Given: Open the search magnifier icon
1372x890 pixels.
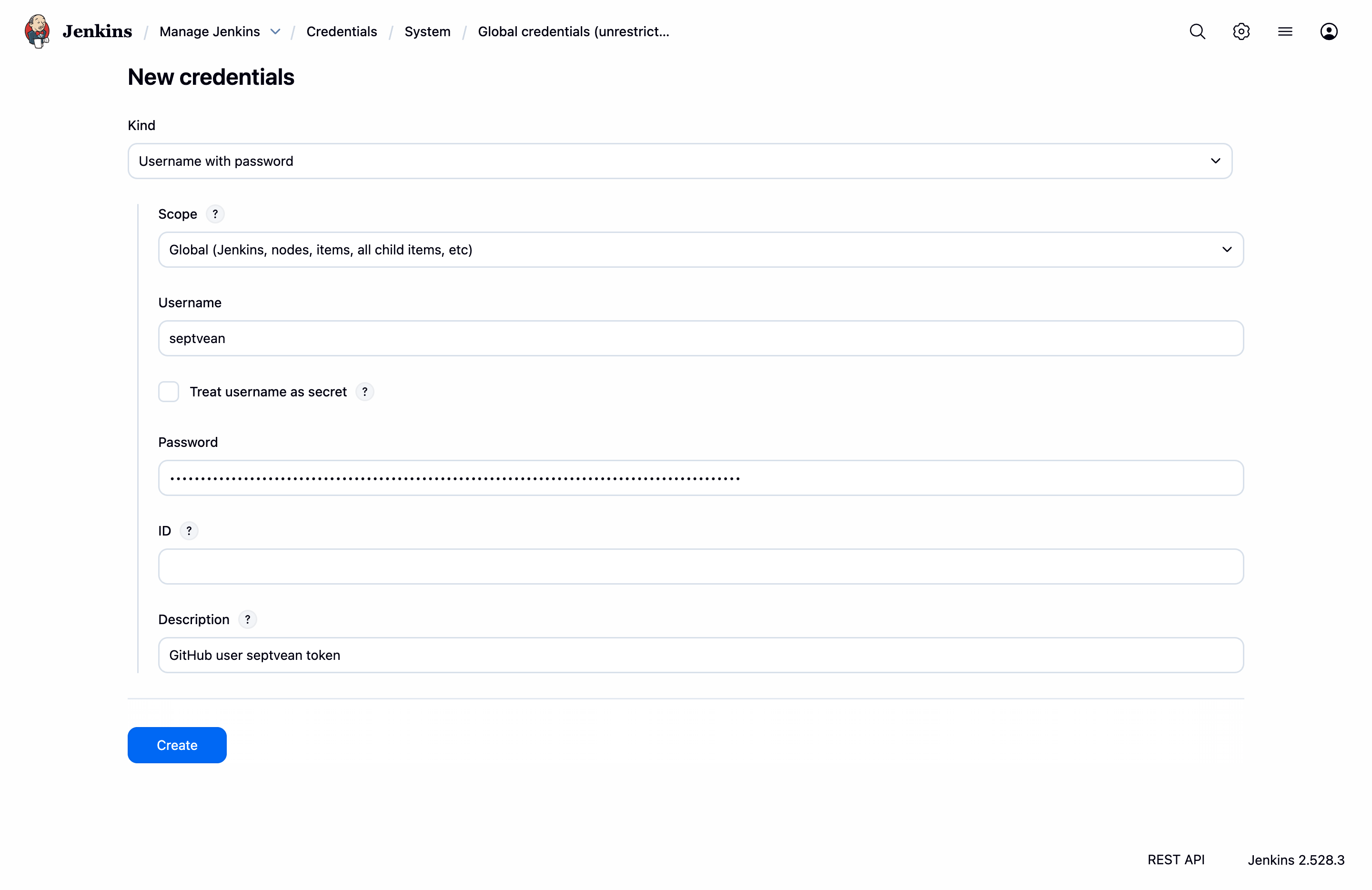Looking at the screenshot, I should [1197, 31].
